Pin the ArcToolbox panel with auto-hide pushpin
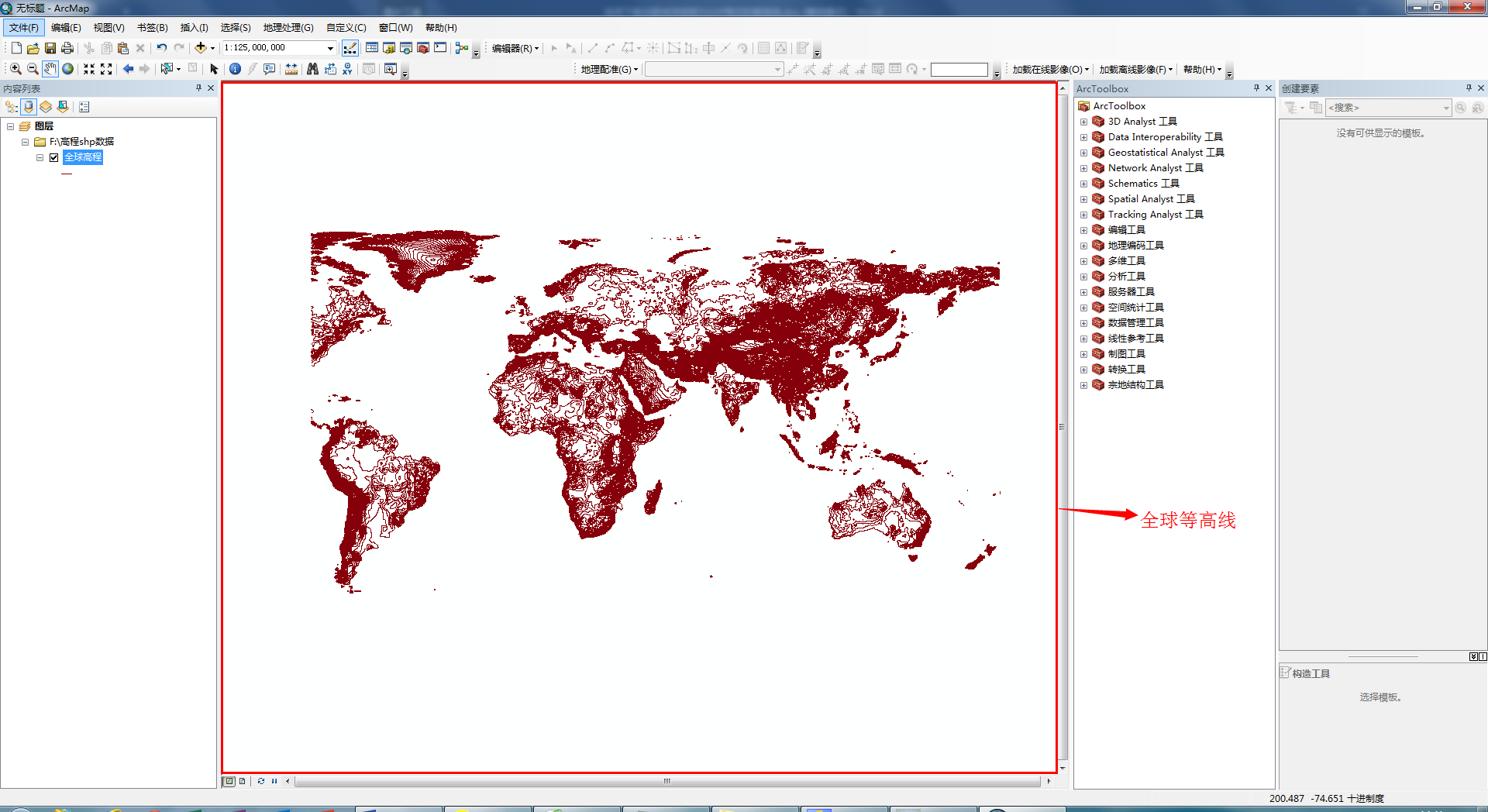The height and width of the screenshot is (812, 1488). click(x=1257, y=88)
